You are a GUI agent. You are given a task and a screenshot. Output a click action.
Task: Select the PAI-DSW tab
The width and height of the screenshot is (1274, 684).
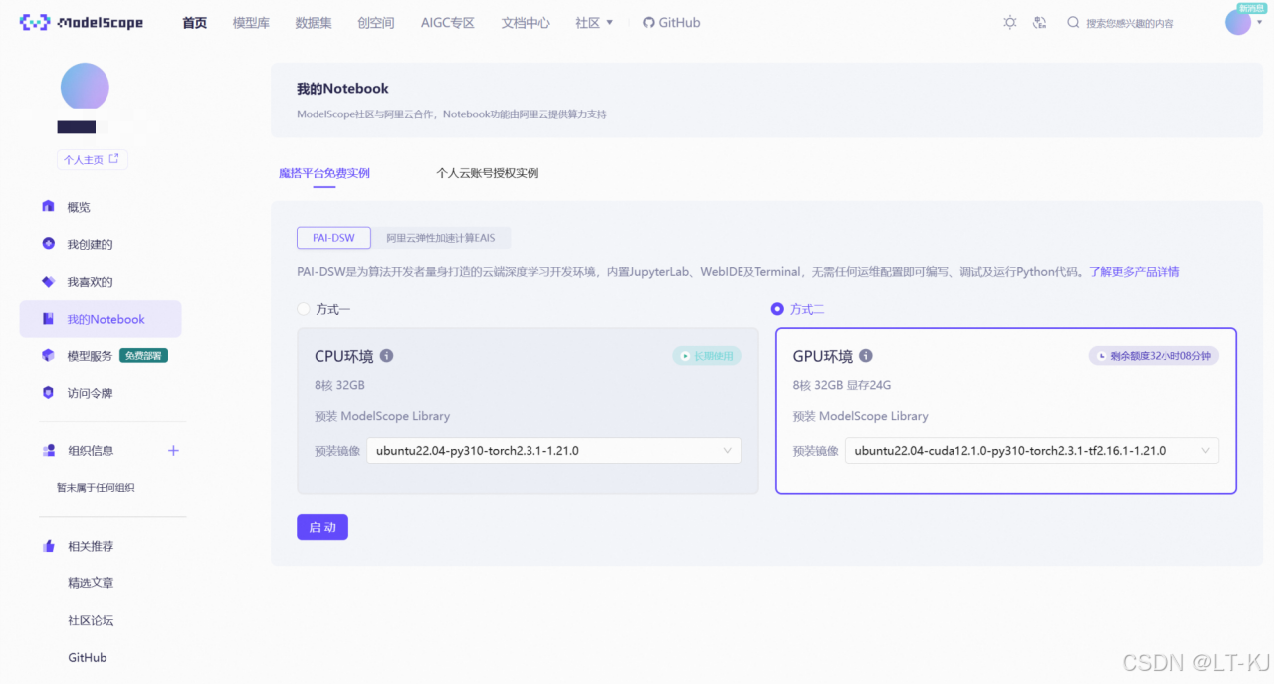[x=334, y=238]
